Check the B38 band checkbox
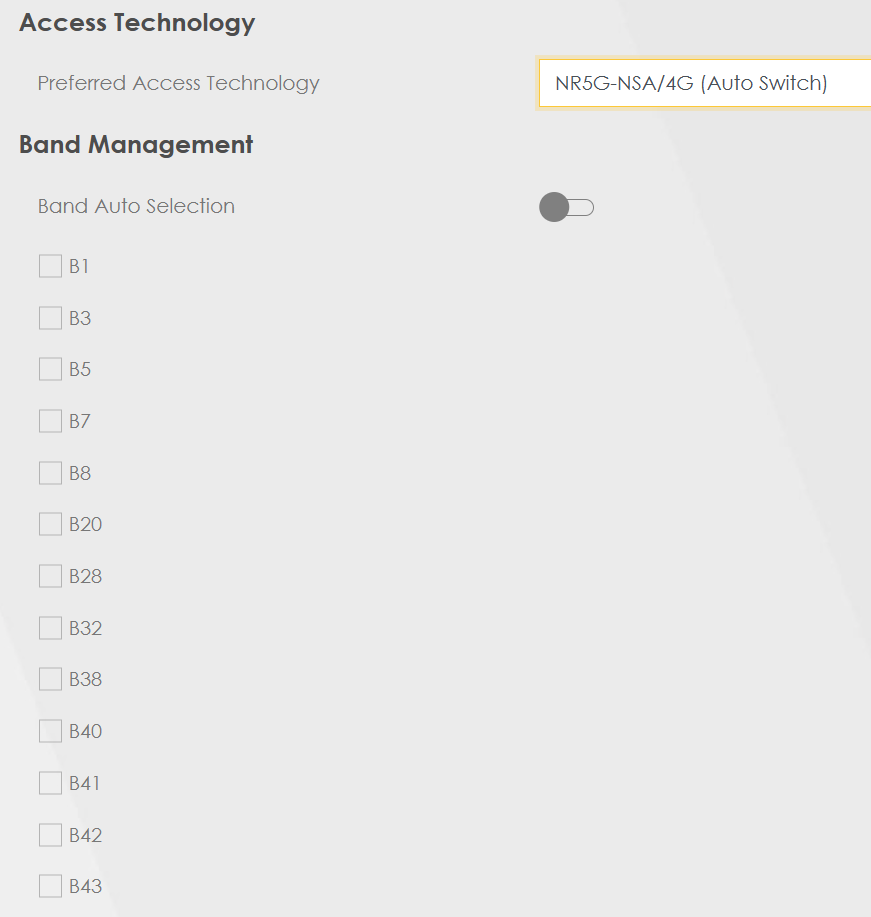Screen dimensions: 871x917 pyautogui.click(x=50, y=679)
